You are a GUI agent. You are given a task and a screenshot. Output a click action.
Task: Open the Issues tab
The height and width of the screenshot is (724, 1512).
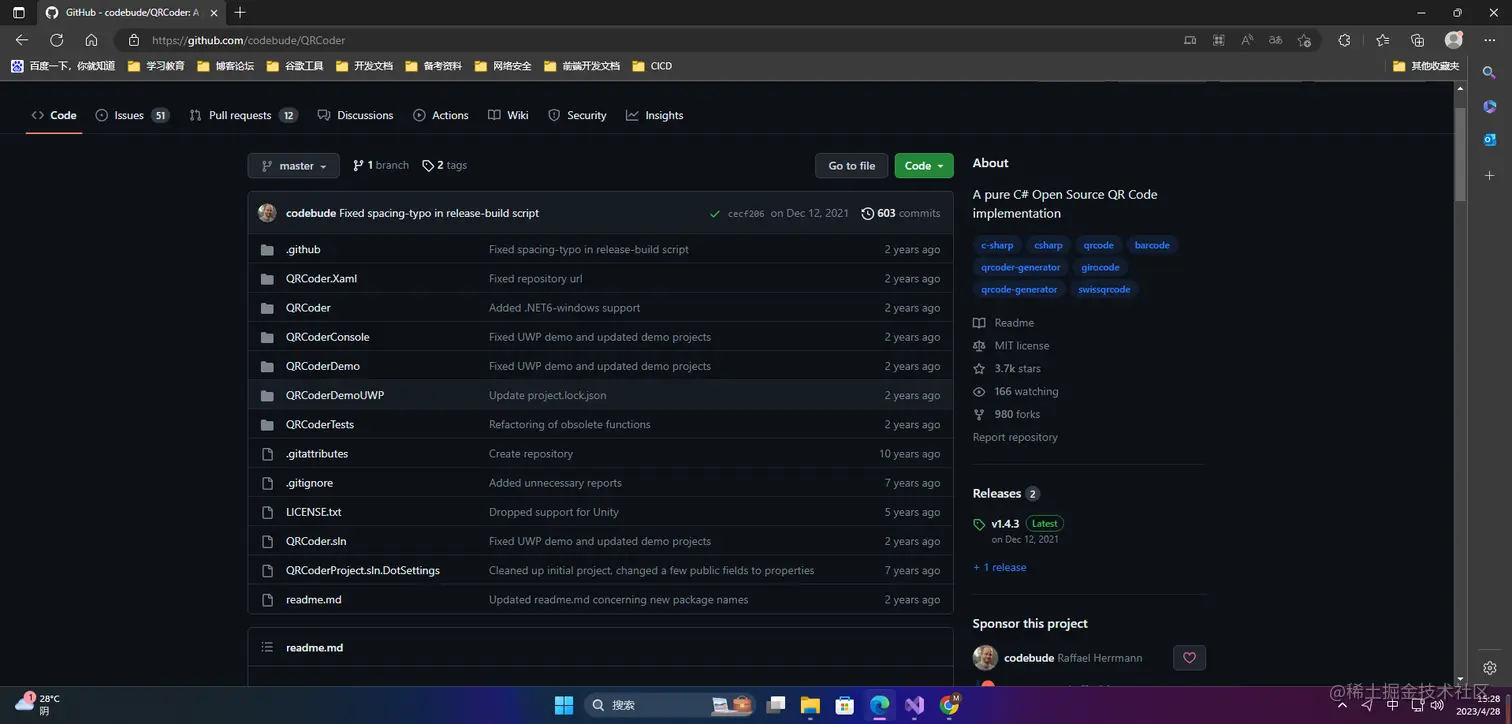132,115
